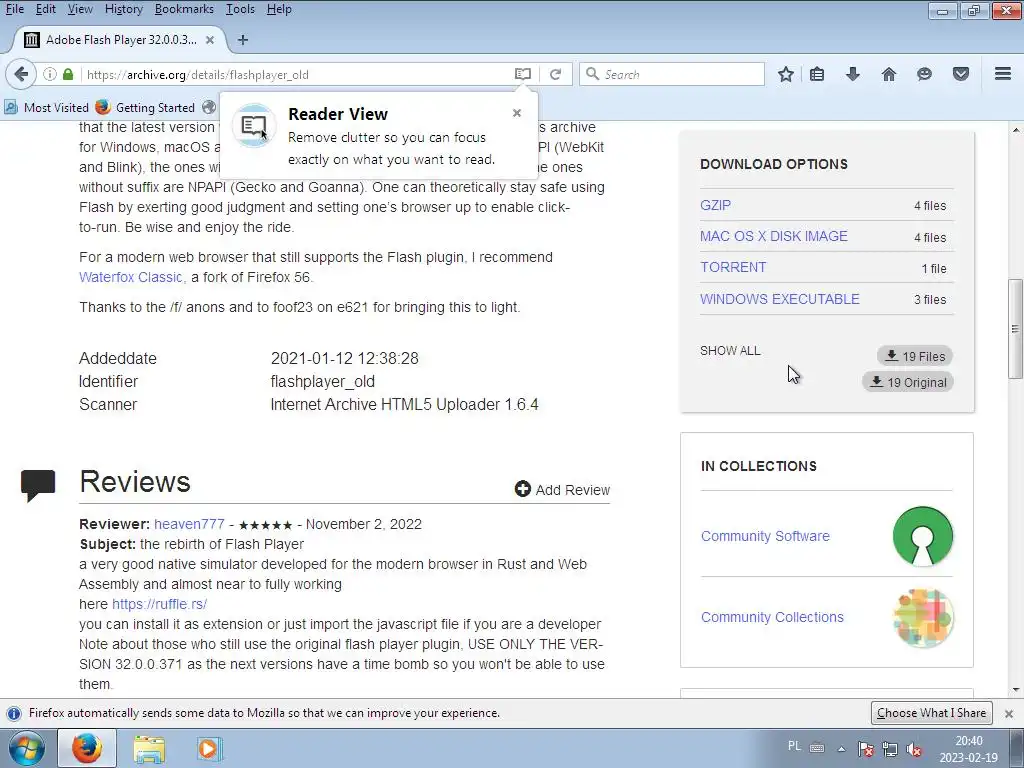Click Choose What I Share button
Image resolution: width=1024 pixels, height=768 pixels.
[x=932, y=713]
